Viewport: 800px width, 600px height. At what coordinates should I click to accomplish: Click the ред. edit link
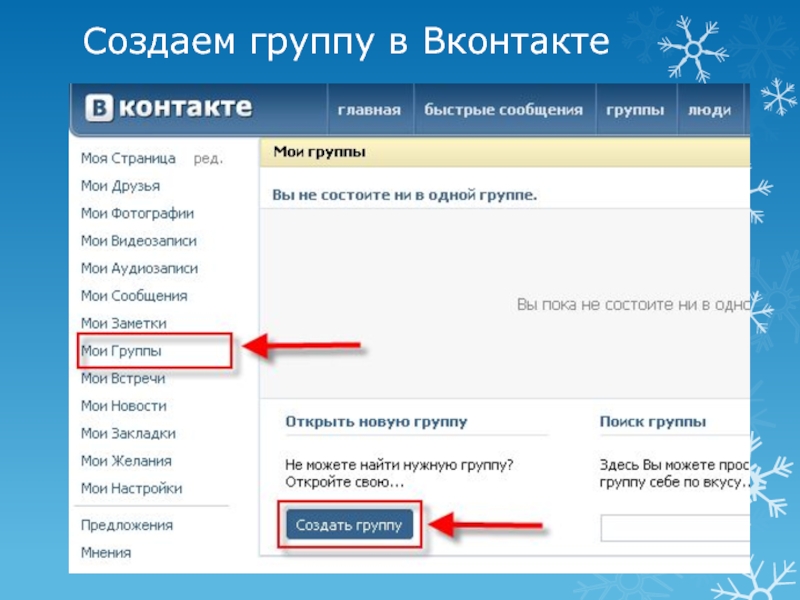(x=208, y=159)
